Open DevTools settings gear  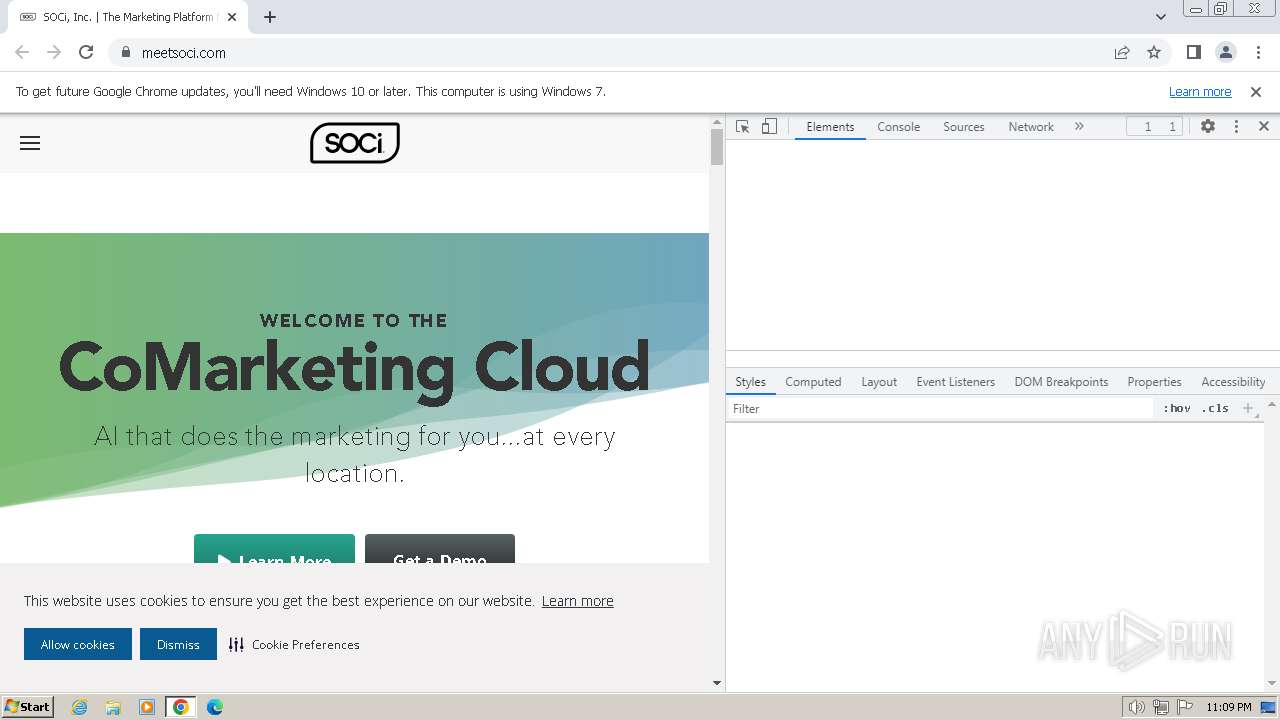1208,126
